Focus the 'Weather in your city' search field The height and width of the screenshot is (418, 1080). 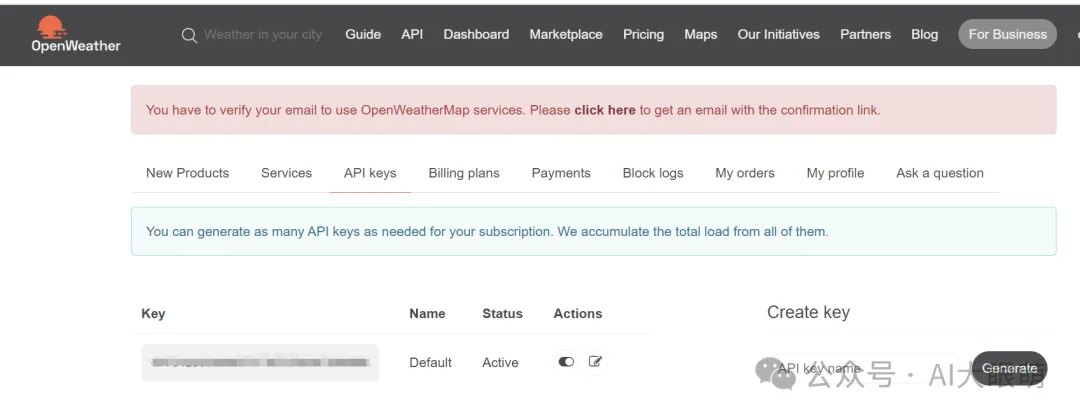coord(263,35)
